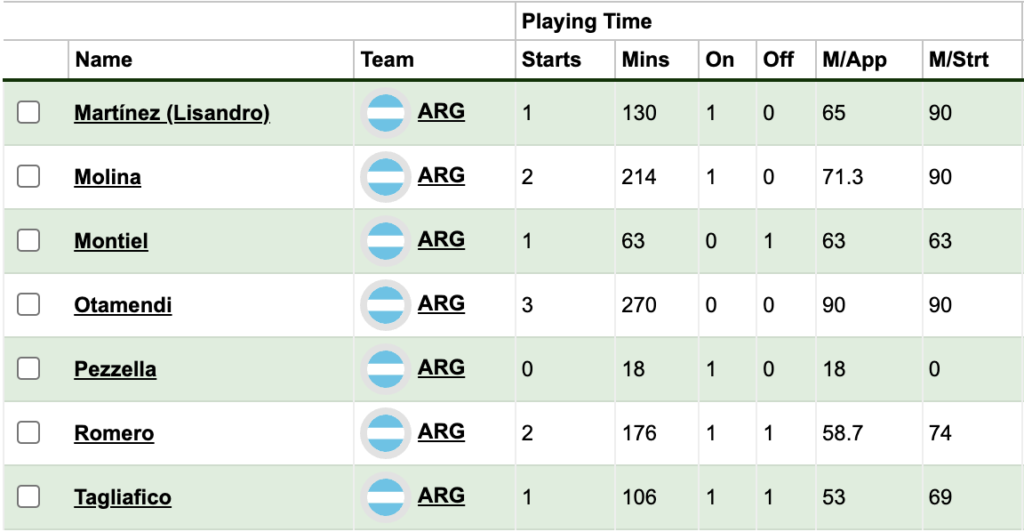Enable the Romero row checkbox
1024x532 pixels.
click(29, 433)
